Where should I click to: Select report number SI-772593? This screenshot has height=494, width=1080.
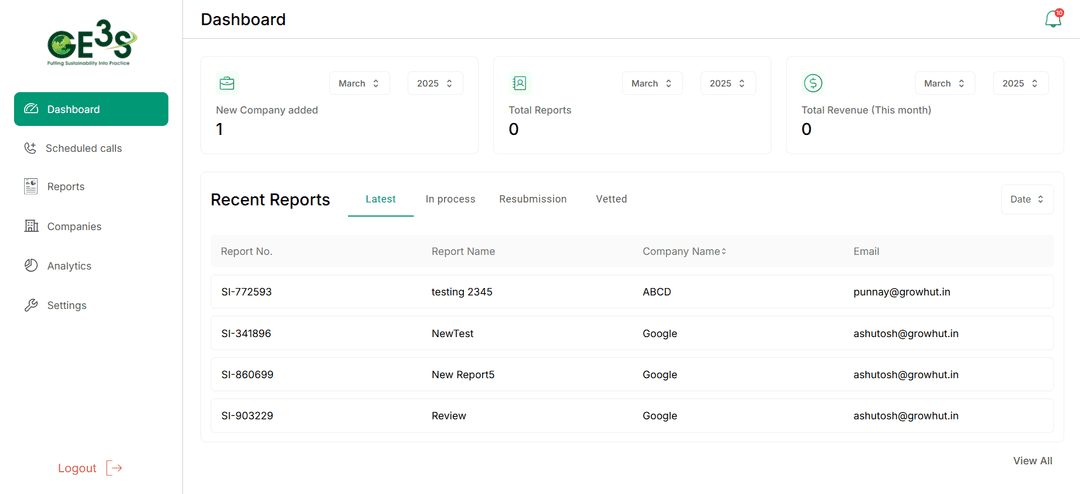tap(247, 292)
